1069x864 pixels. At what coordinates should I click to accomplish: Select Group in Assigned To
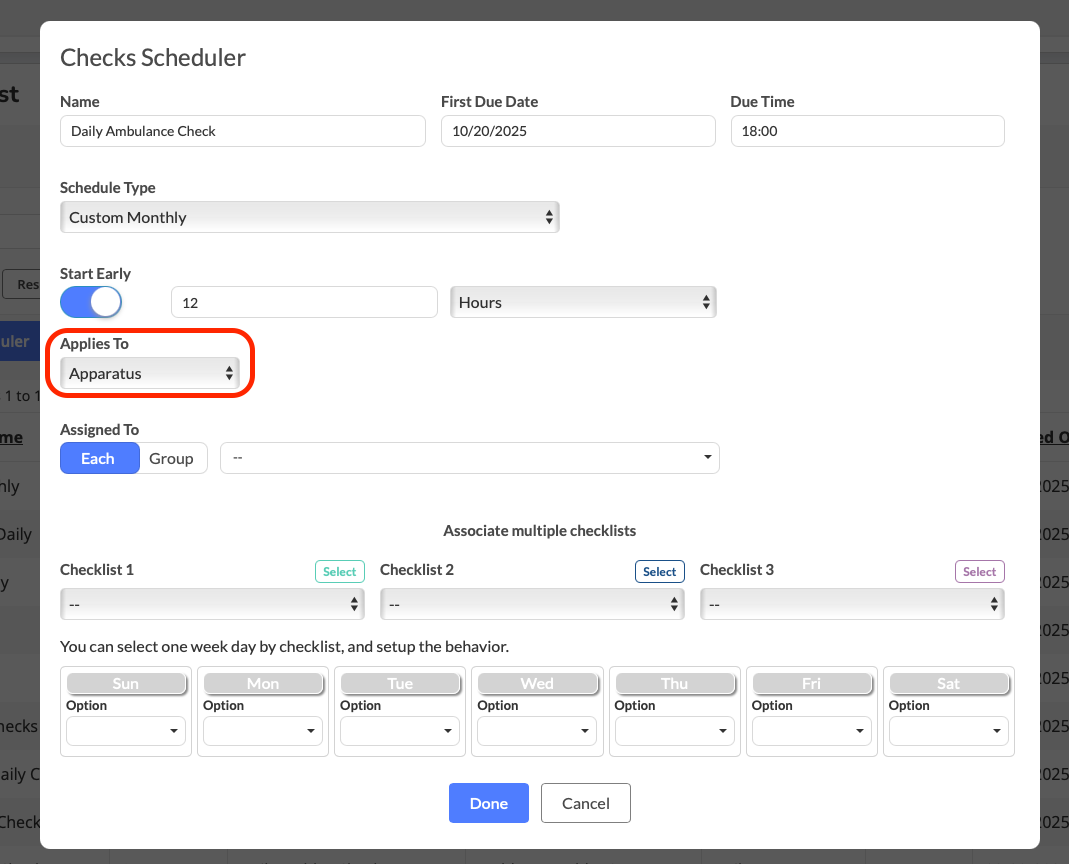pos(171,458)
